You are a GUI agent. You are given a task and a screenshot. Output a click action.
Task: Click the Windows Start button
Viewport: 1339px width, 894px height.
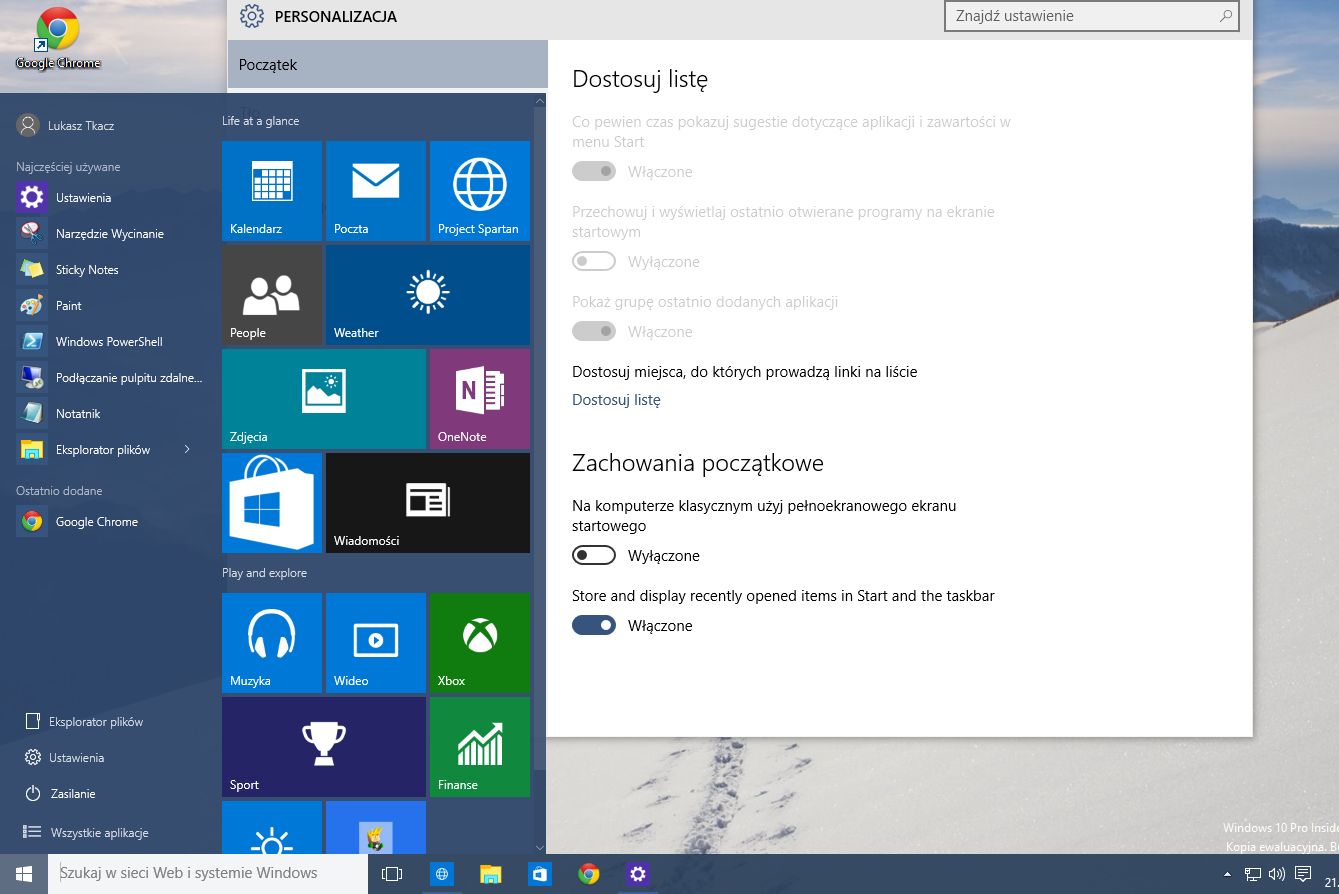tap(24, 874)
